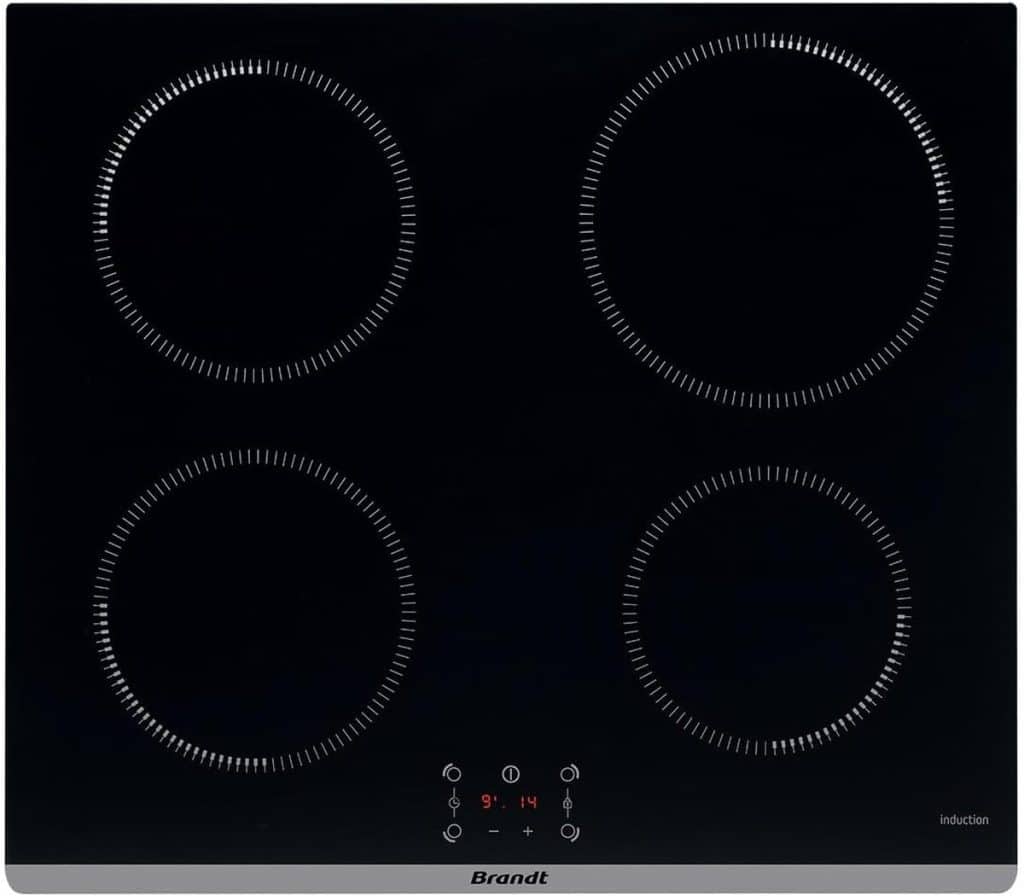Click the Brandt brand logo
The height and width of the screenshot is (896, 1024).
tap(509, 878)
